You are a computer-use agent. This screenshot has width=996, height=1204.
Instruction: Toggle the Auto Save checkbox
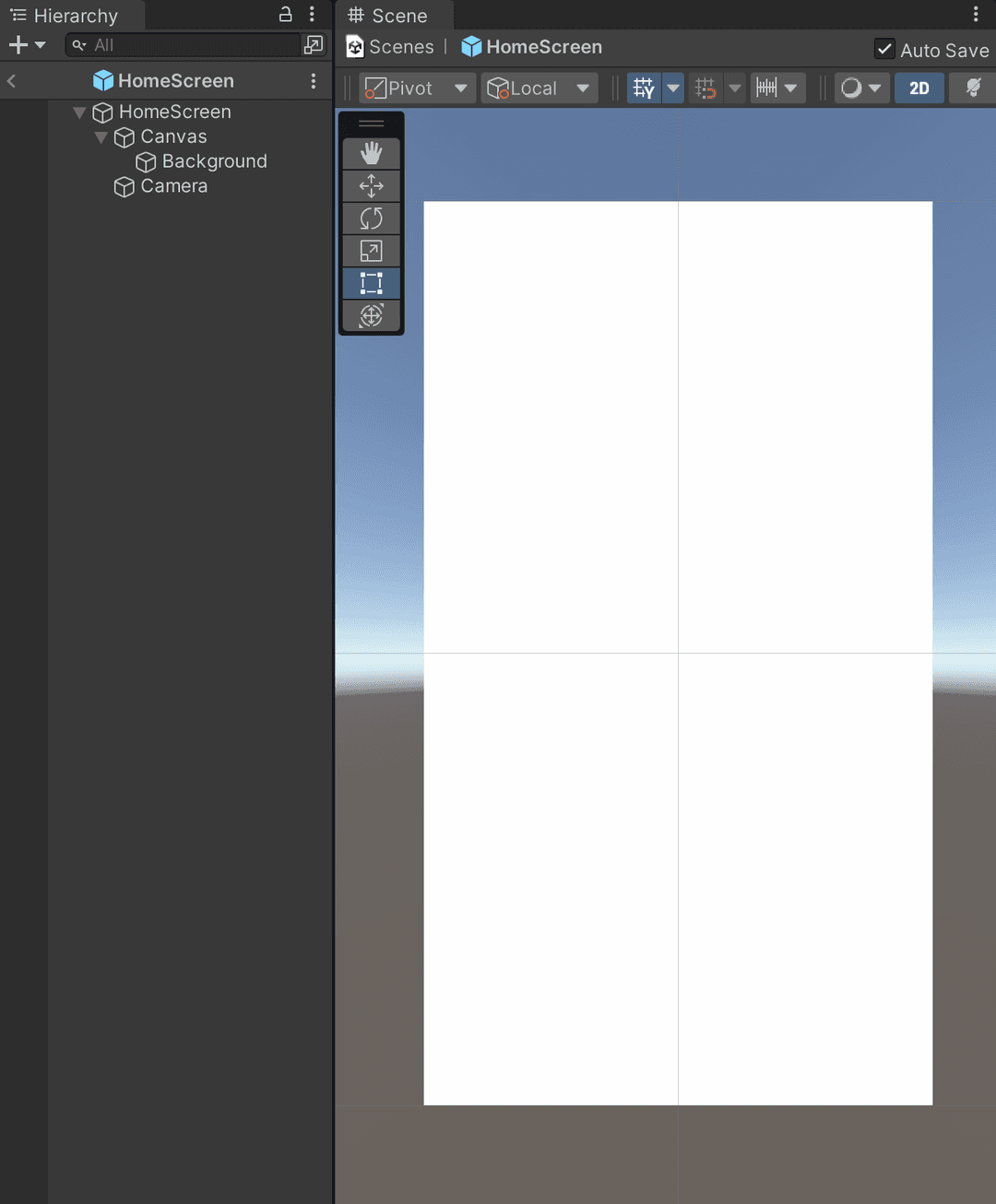click(x=884, y=49)
